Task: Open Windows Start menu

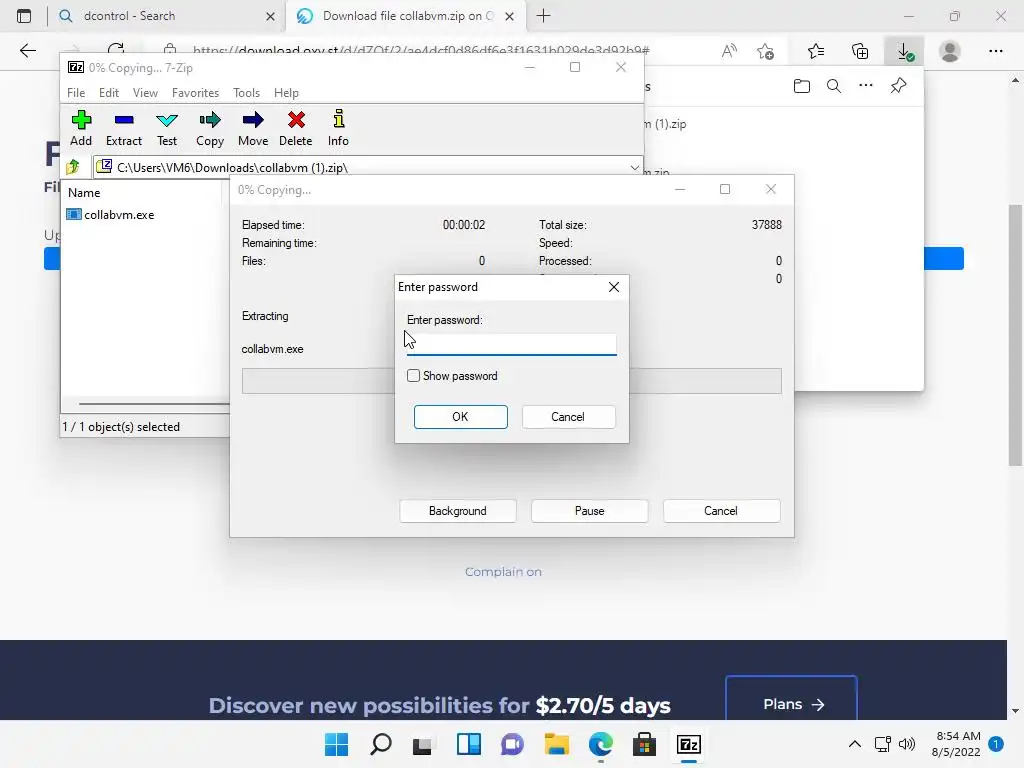Action: click(x=337, y=744)
